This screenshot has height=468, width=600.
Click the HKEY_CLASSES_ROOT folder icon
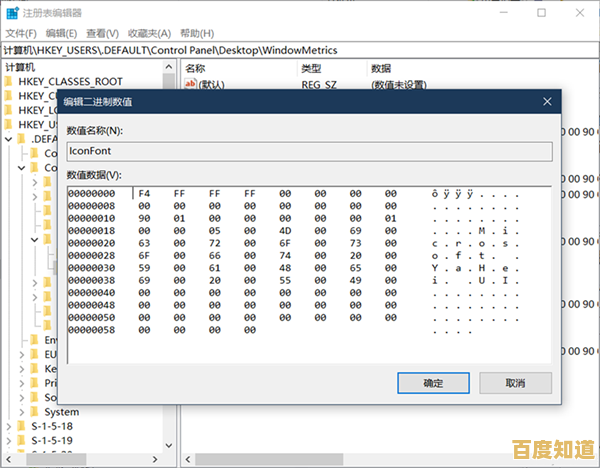(x=9, y=81)
